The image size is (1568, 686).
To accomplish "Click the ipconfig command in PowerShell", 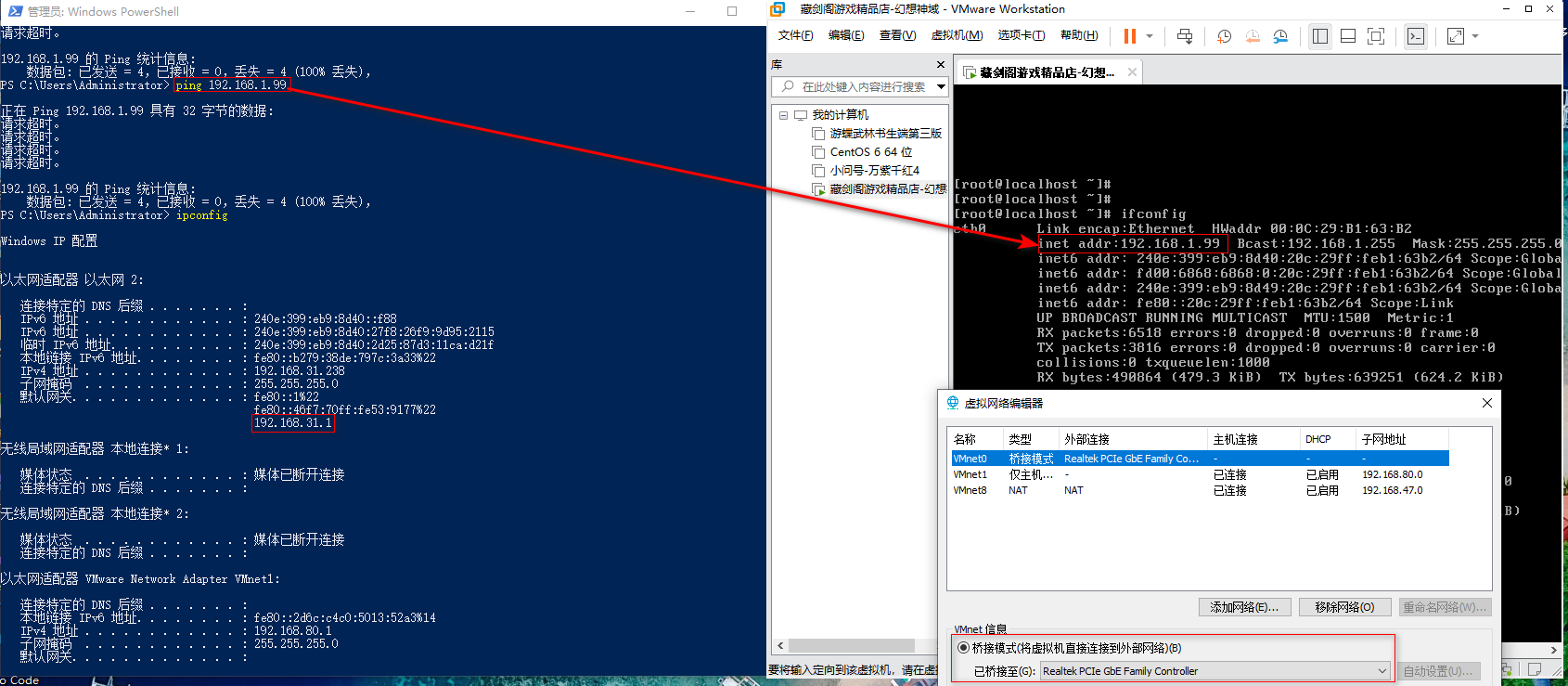I will click(202, 214).
